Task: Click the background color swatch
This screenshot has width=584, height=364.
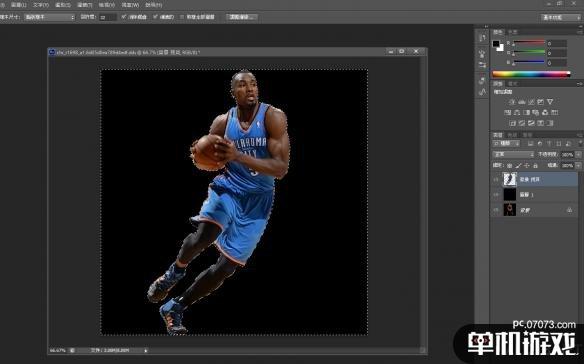Action: click(500, 48)
